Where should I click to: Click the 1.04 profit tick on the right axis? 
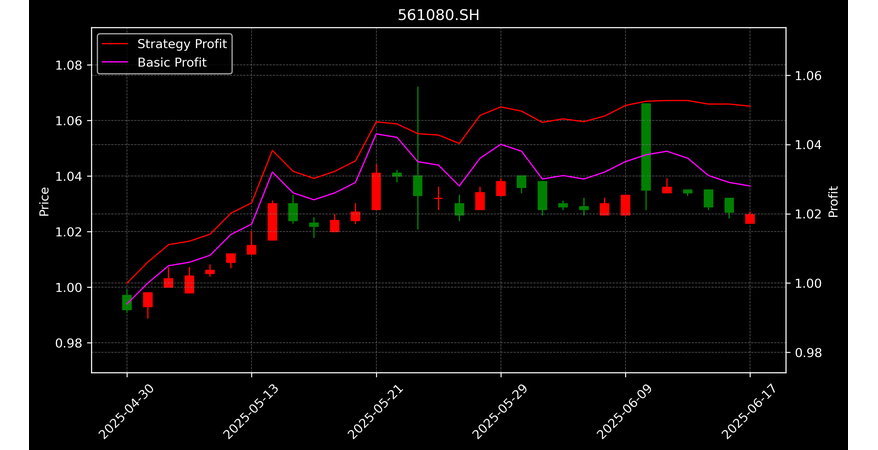pos(808,145)
